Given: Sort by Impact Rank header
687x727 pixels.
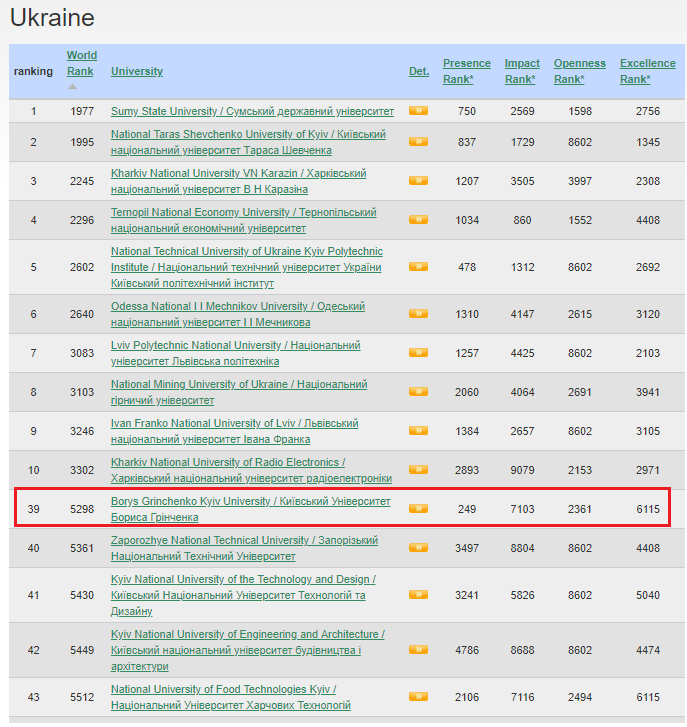Looking at the screenshot, I should click(522, 71).
